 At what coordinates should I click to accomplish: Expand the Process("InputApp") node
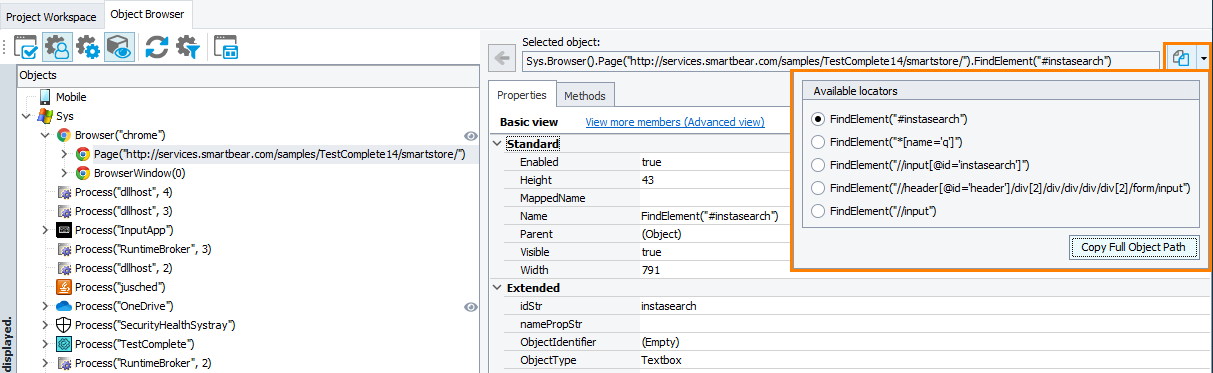pos(45,230)
